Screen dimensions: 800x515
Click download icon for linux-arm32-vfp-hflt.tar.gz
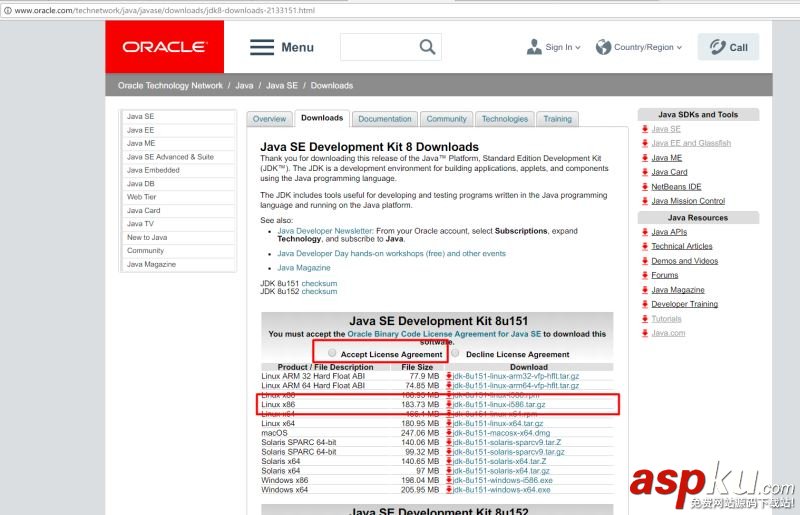pos(449,376)
